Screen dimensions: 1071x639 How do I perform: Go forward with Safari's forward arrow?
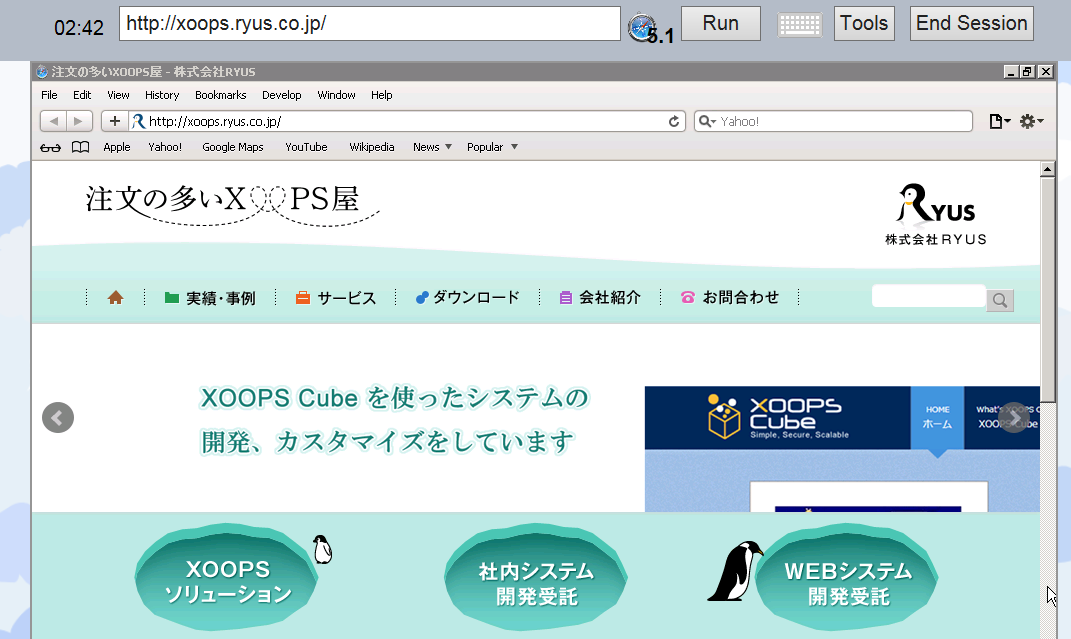point(79,122)
